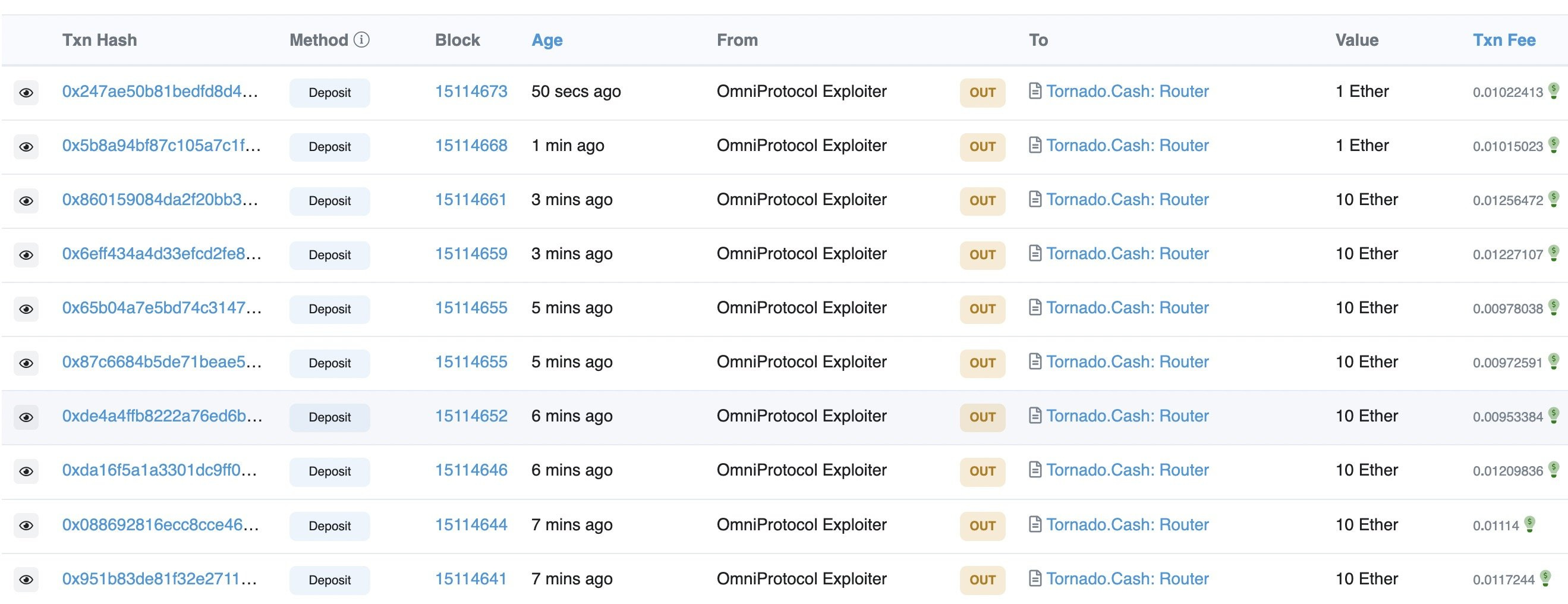Click the Method info icon in header

(361, 40)
